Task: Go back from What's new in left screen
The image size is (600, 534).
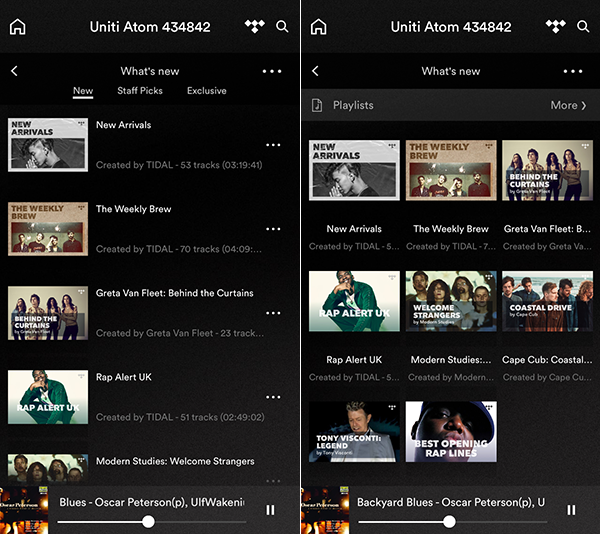Action: [x=15, y=71]
